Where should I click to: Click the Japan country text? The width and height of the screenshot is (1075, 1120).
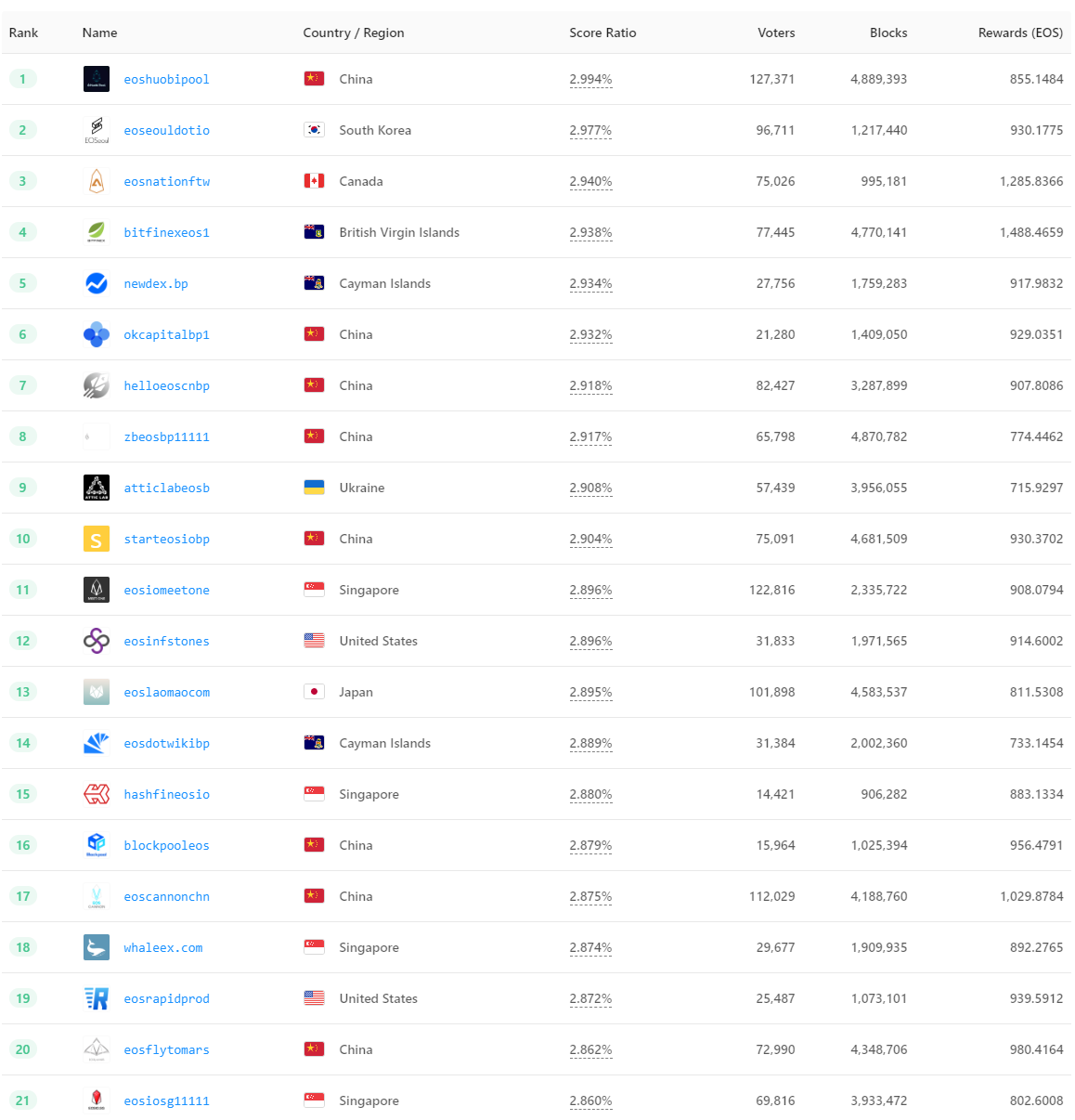pos(356,692)
